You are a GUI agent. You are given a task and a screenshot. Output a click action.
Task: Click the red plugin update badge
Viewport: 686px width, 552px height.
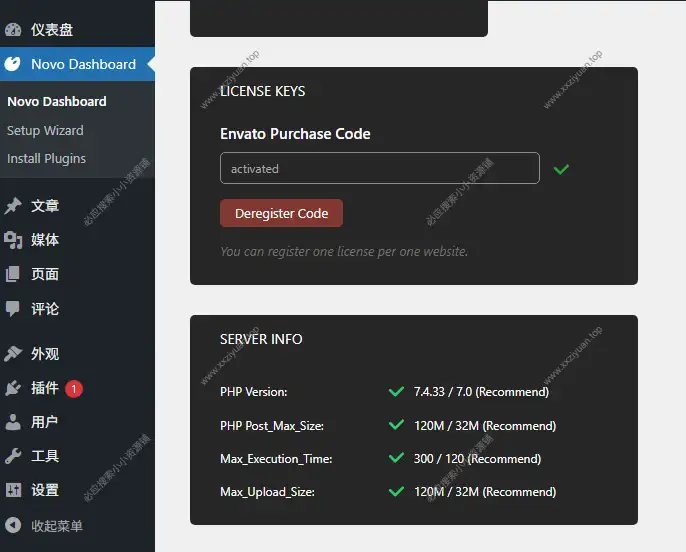[x=74, y=388]
